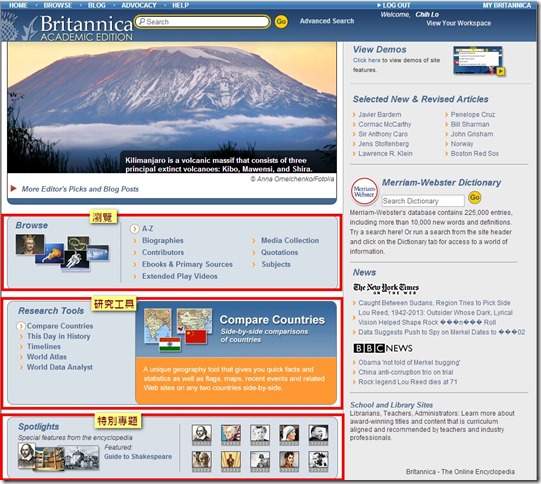
Task: Click inside the Search Dictionary input field
Action: [x=423, y=201]
